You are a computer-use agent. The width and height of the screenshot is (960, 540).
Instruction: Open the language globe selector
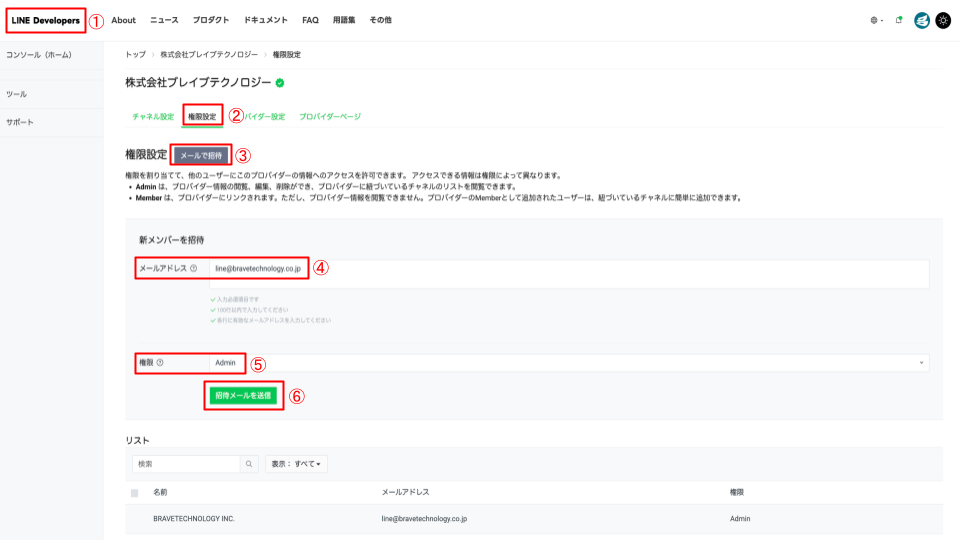(x=876, y=20)
